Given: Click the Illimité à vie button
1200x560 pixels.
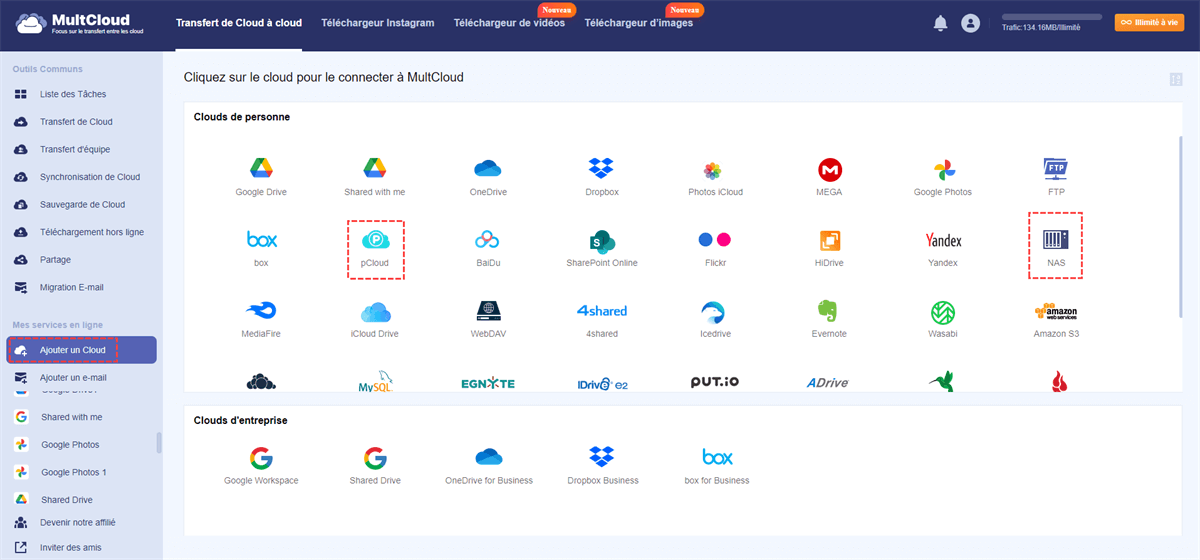Looking at the screenshot, I should pos(1149,22).
